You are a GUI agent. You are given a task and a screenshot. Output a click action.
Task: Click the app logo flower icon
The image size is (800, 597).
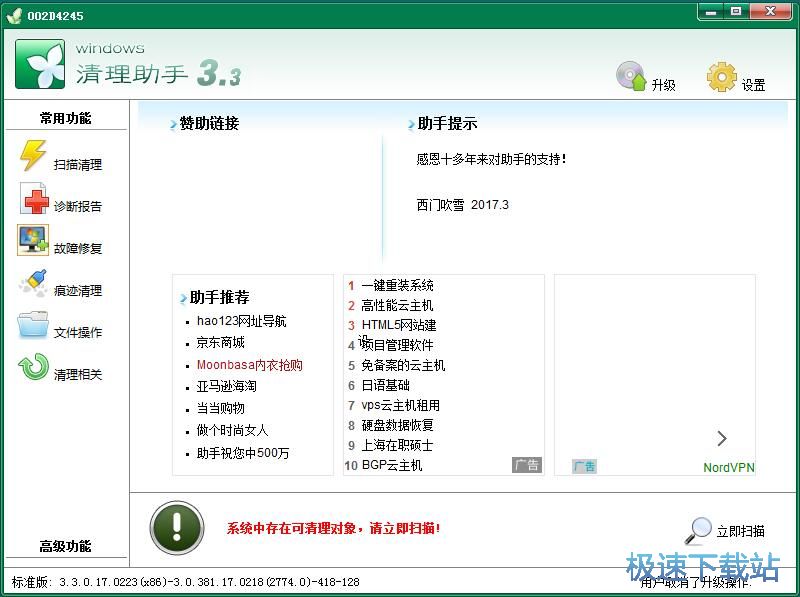[x=40, y=64]
